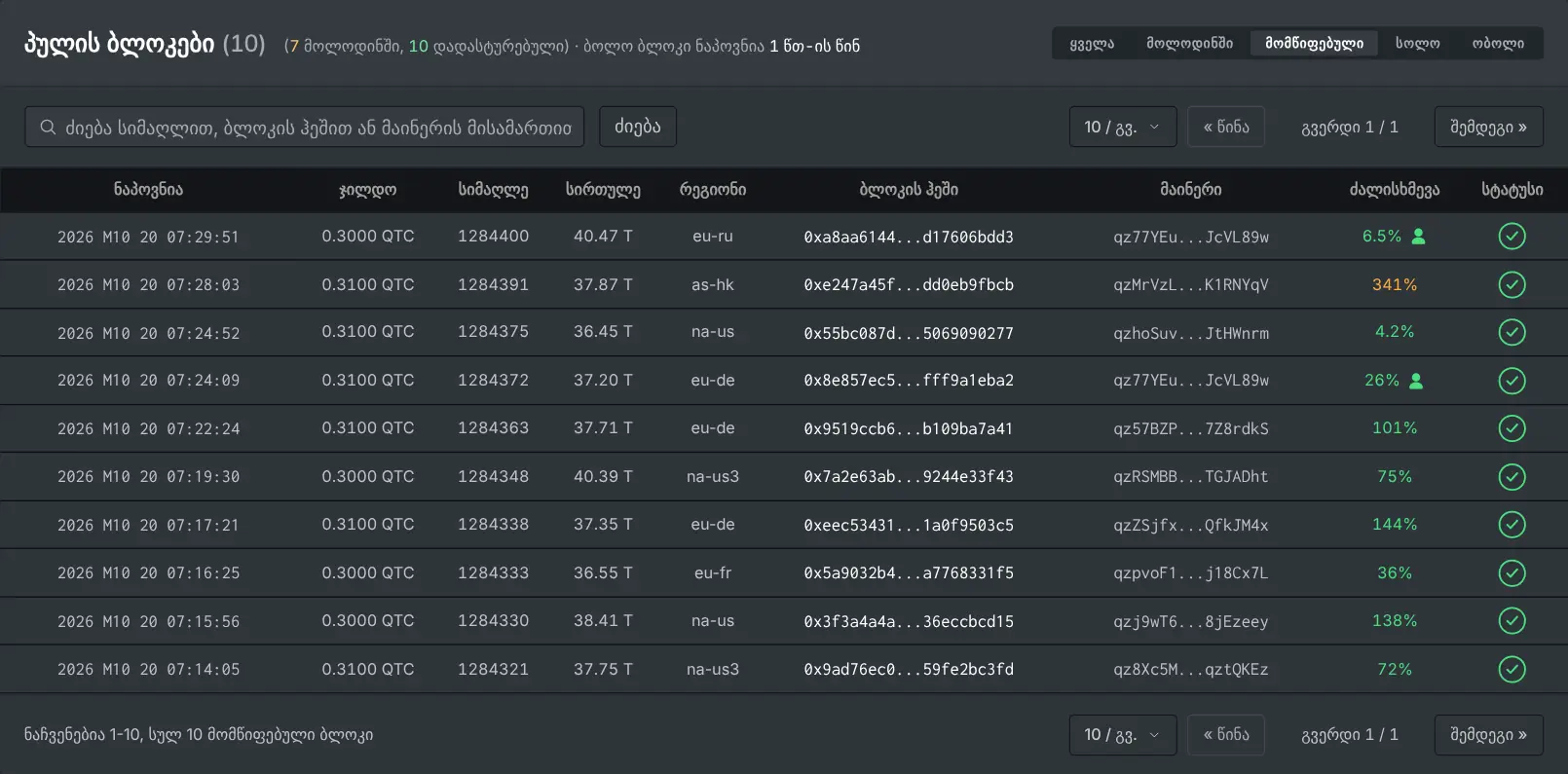Click the user icon beside the 26% luck value

click(1416, 381)
